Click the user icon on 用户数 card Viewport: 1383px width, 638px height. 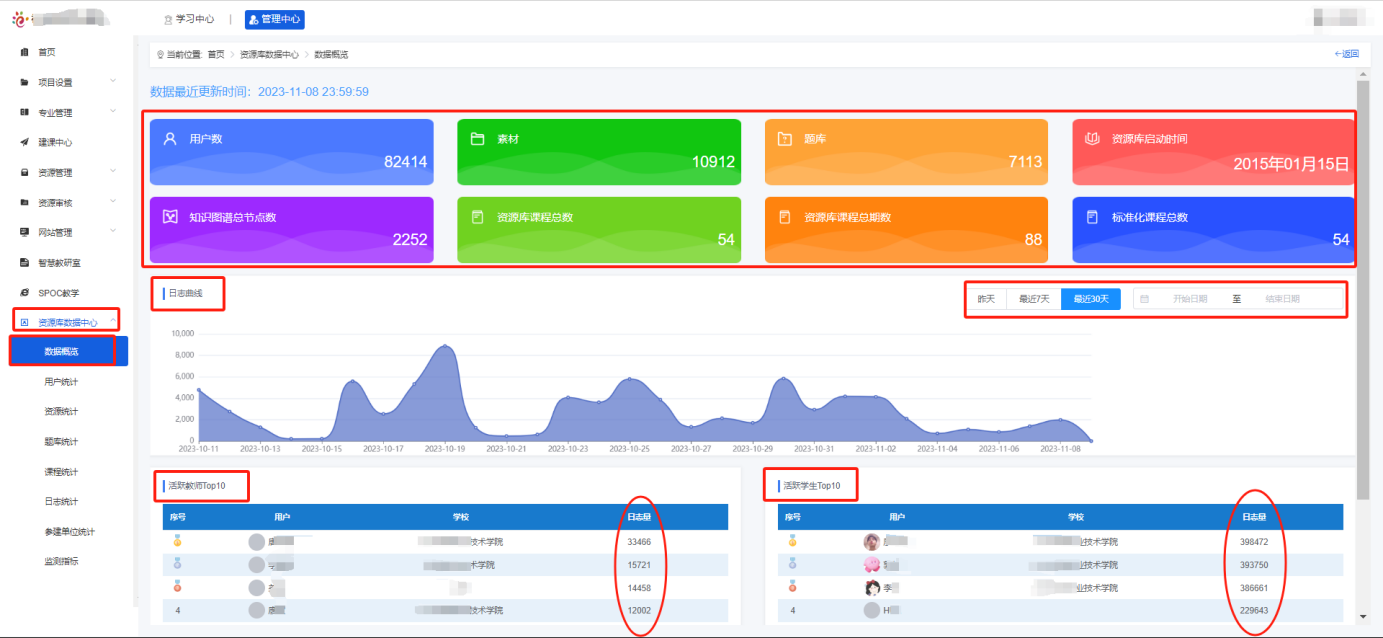170,138
